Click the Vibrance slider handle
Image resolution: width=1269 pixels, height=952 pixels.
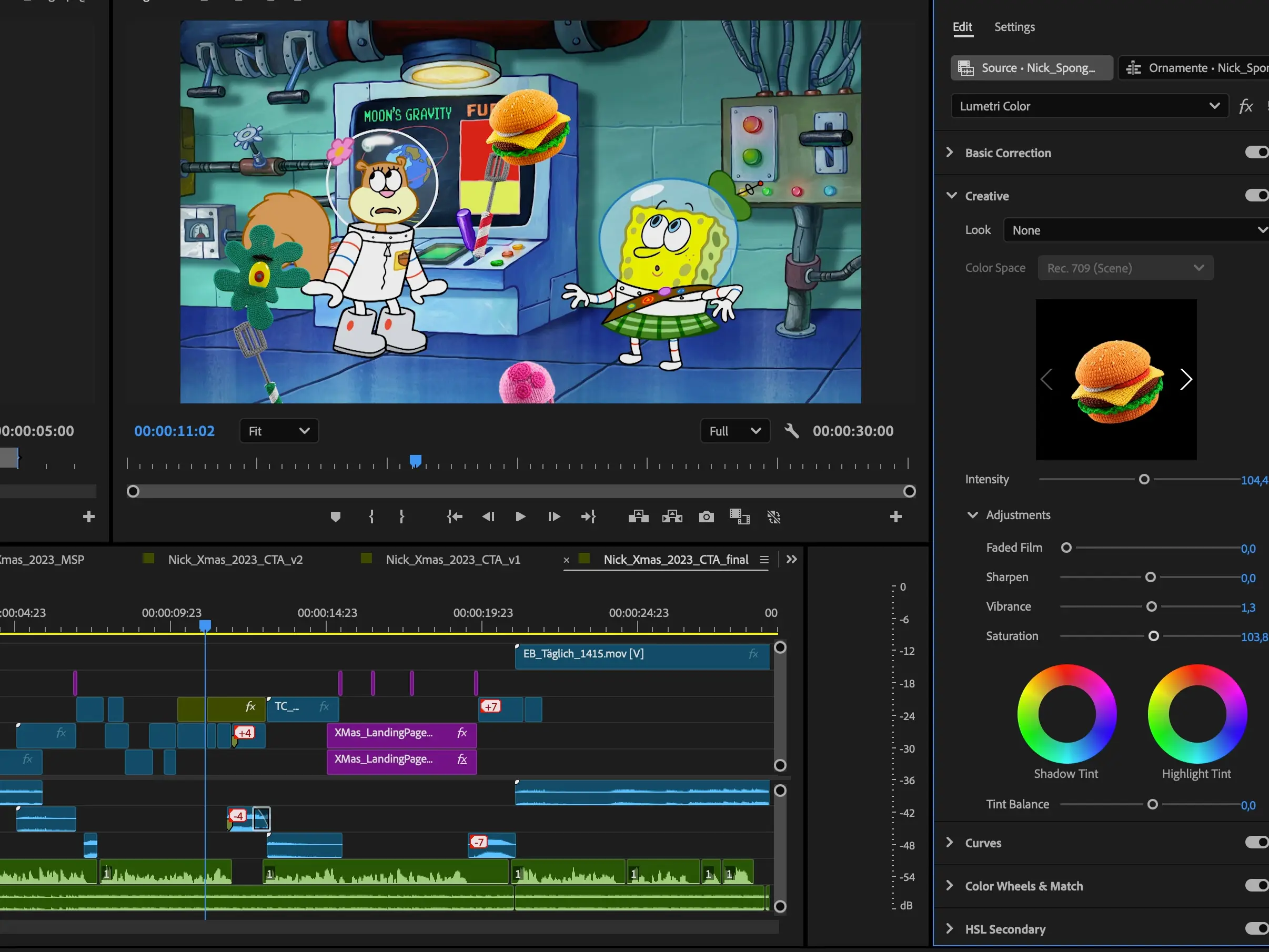point(1151,607)
